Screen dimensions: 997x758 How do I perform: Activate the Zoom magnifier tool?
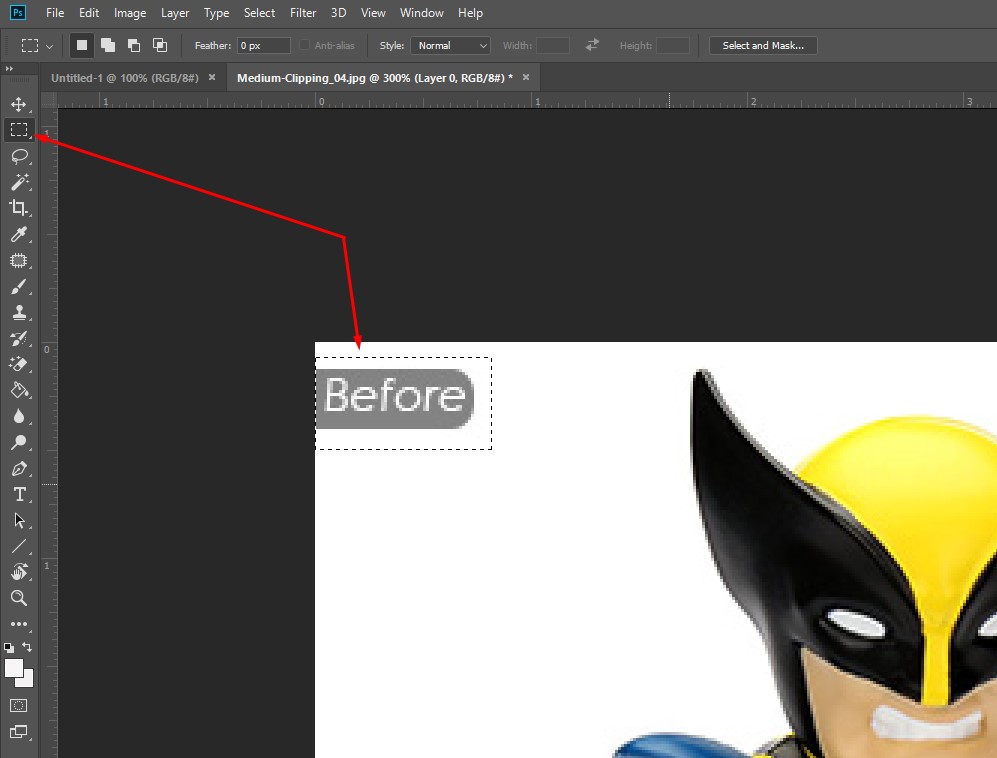pos(18,598)
